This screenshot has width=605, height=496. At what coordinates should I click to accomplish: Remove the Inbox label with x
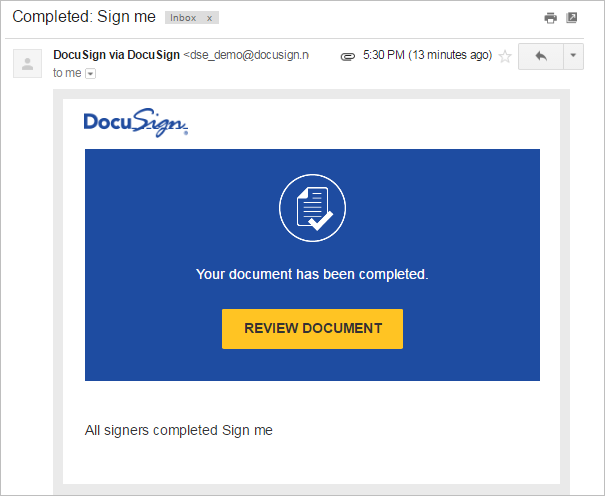209,18
